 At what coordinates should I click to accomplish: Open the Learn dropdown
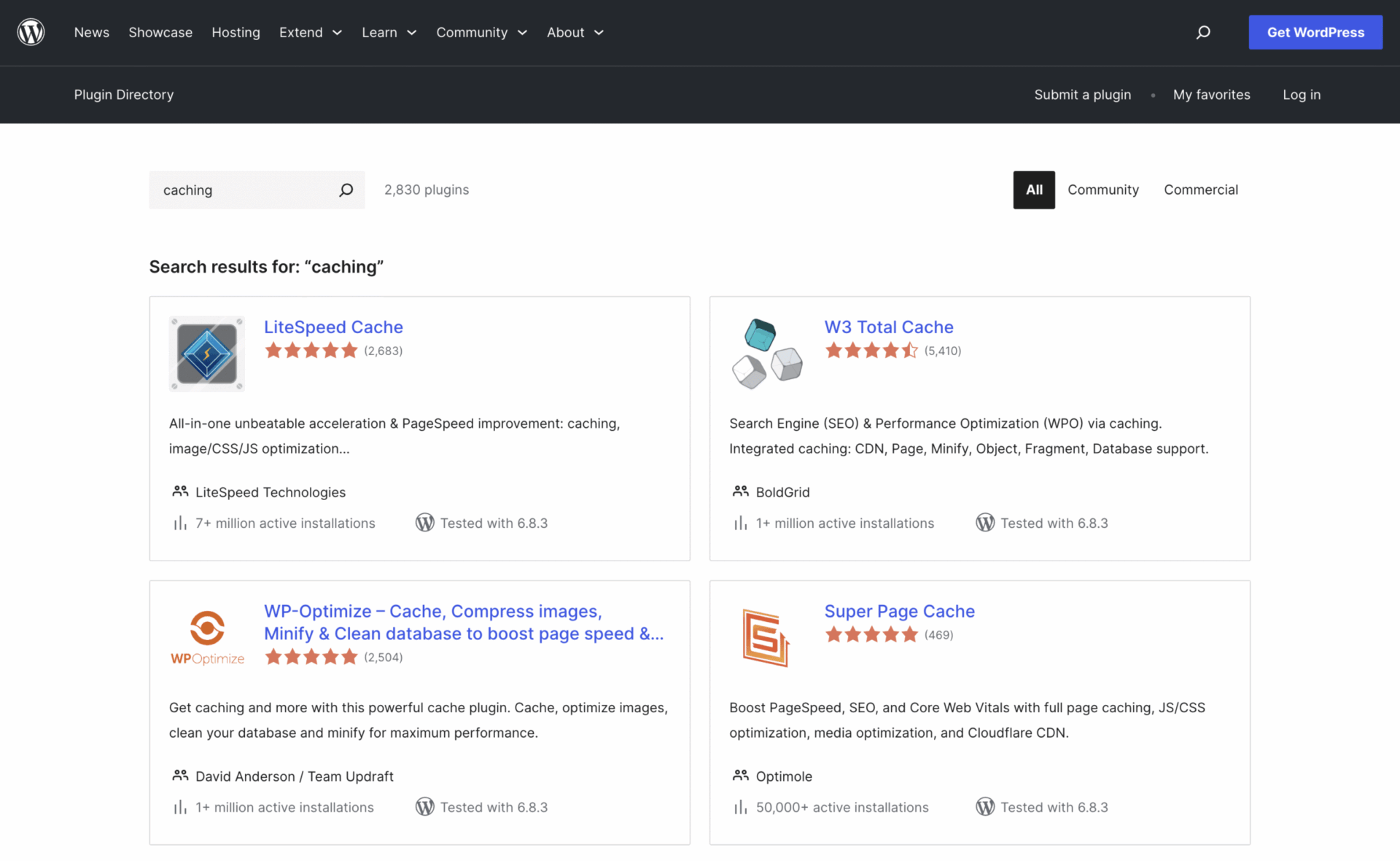(389, 32)
